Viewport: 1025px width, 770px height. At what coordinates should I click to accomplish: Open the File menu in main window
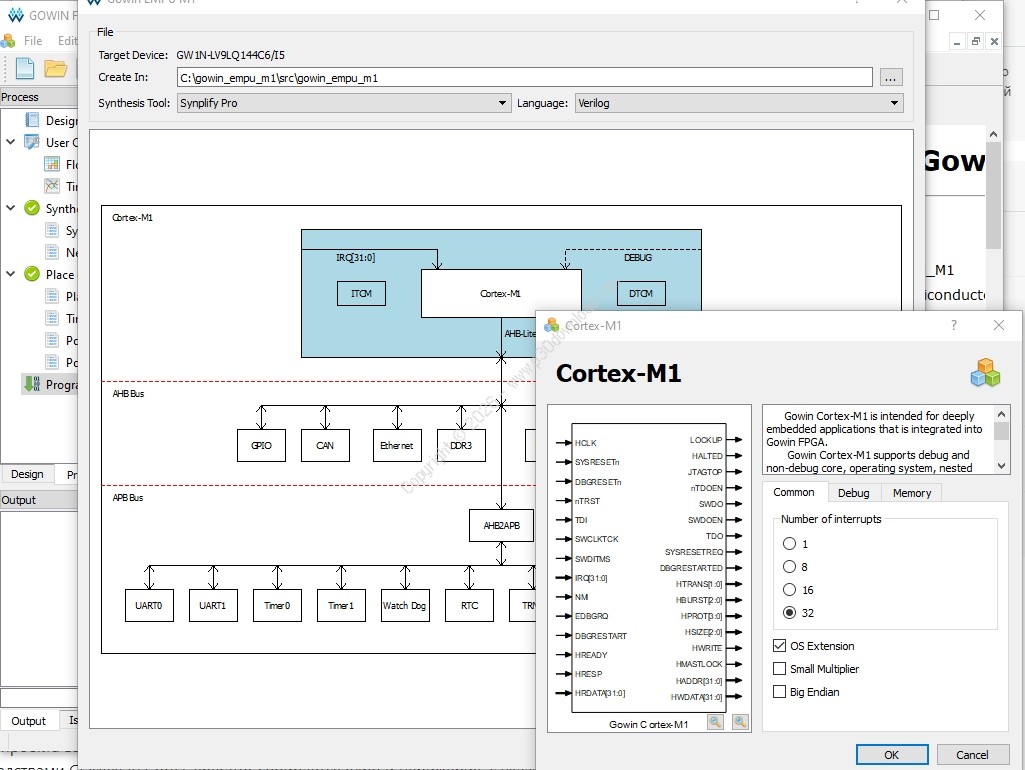pos(33,41)
